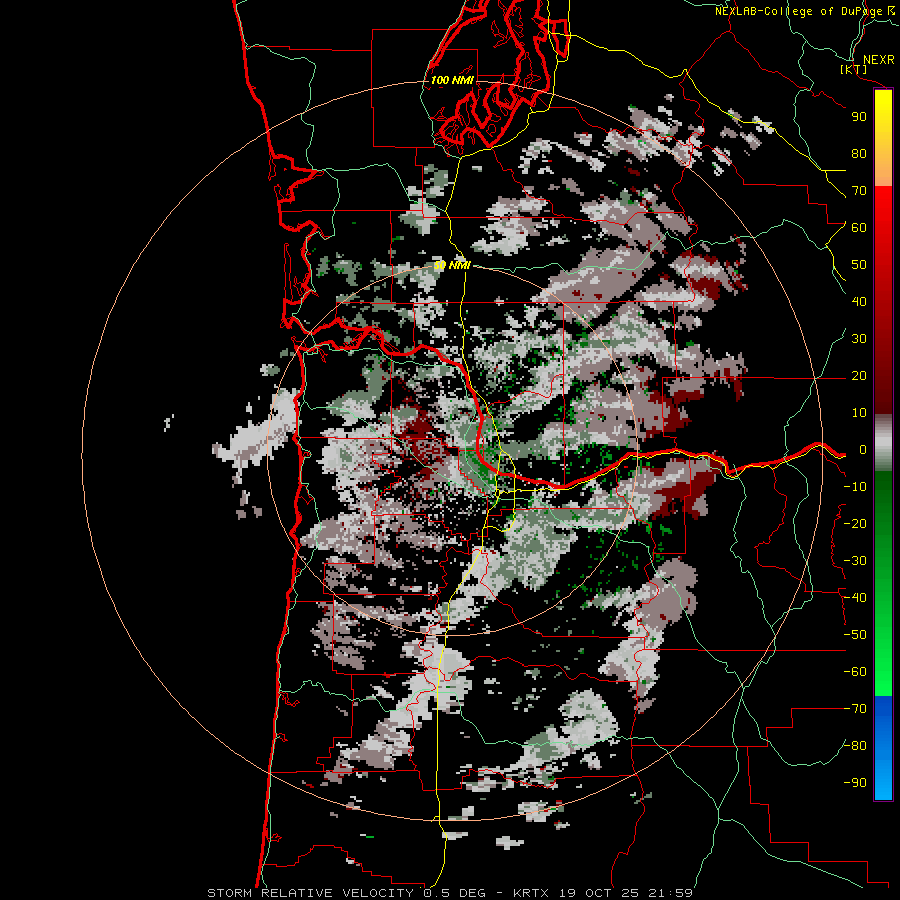Click the "NEXR" label above the color scale
Screen dimensions: 900x900
tap(878, 60)
